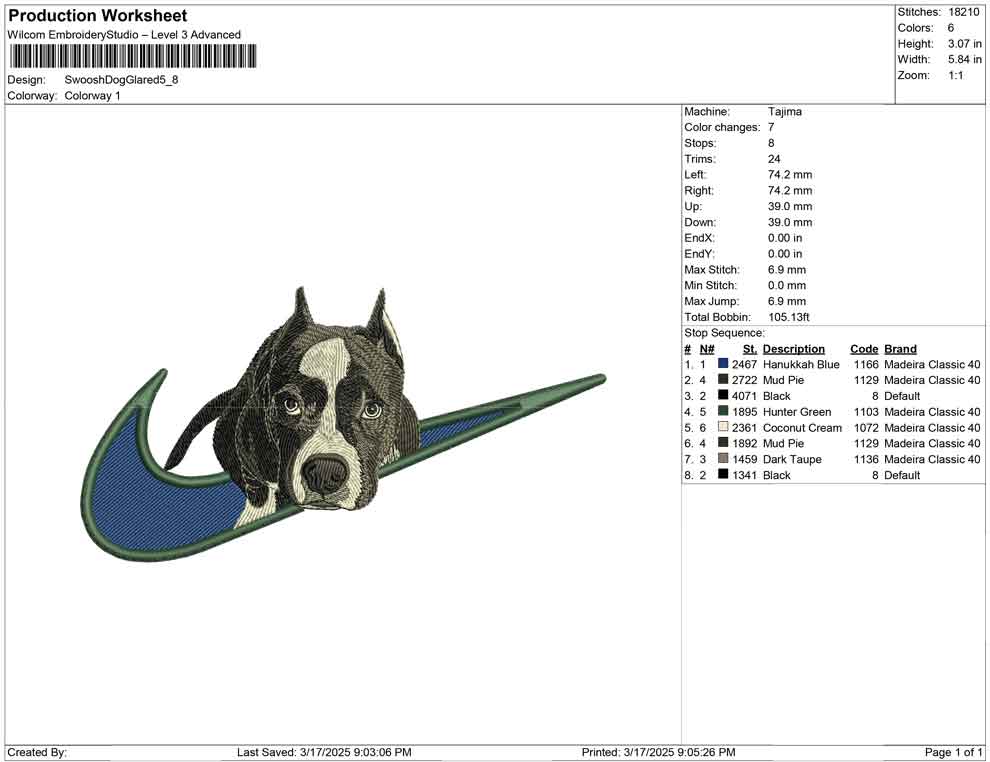Select Mud Pie swatch with 2722 stitches
The width and height of the screenshot is (990, 762).
point(723,381)
